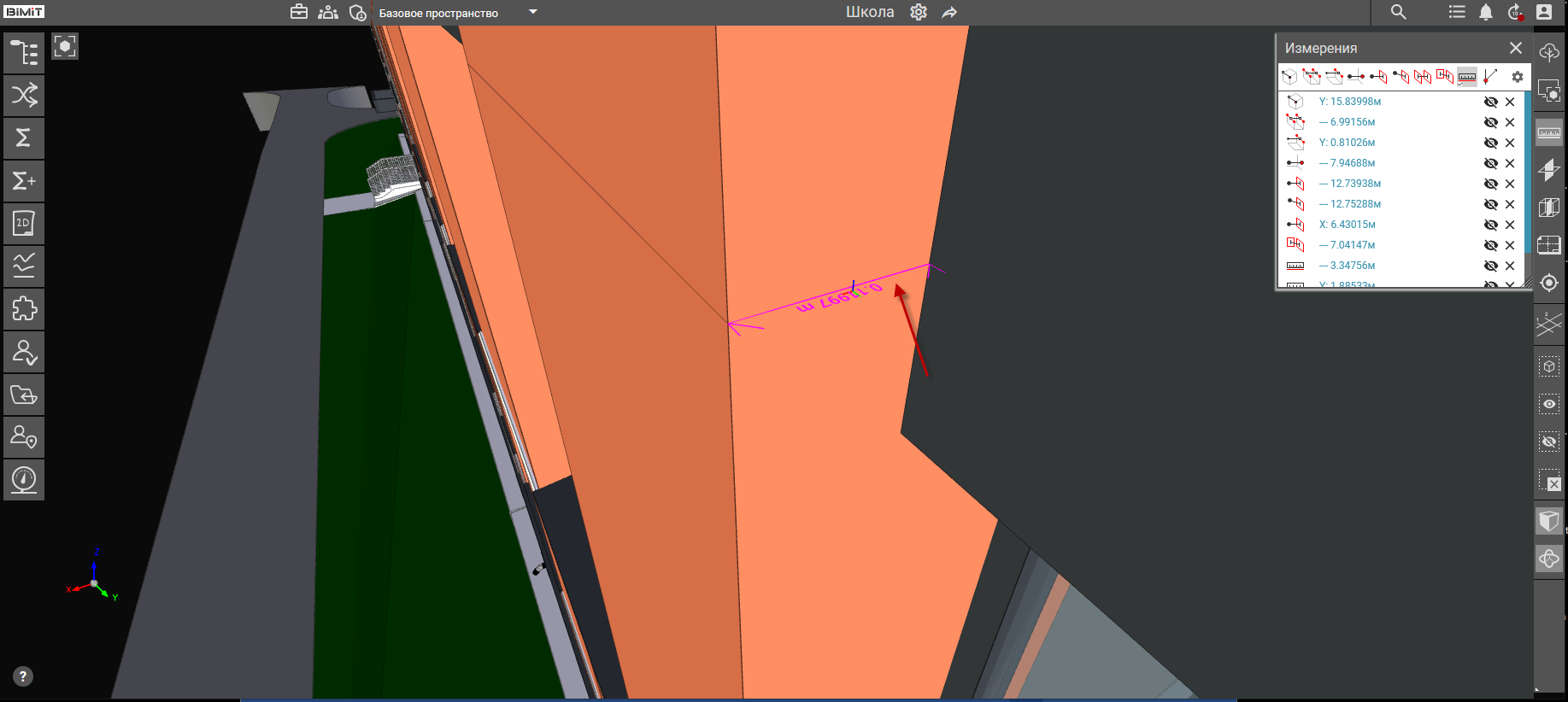Open the list menu icon in the top bar
This screenshot has height=702, width=1568.
1457,12
